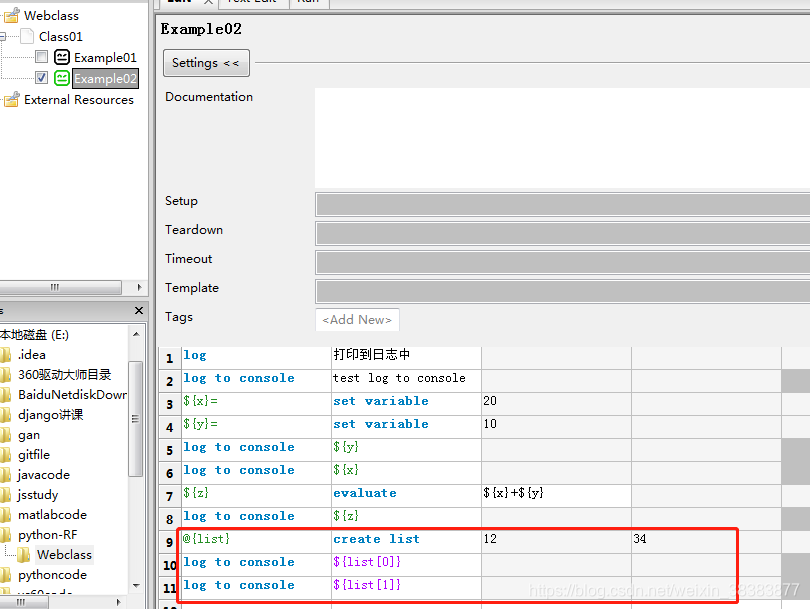
Task: Select External Resources tree item
Action: click(x=79, y=100)
